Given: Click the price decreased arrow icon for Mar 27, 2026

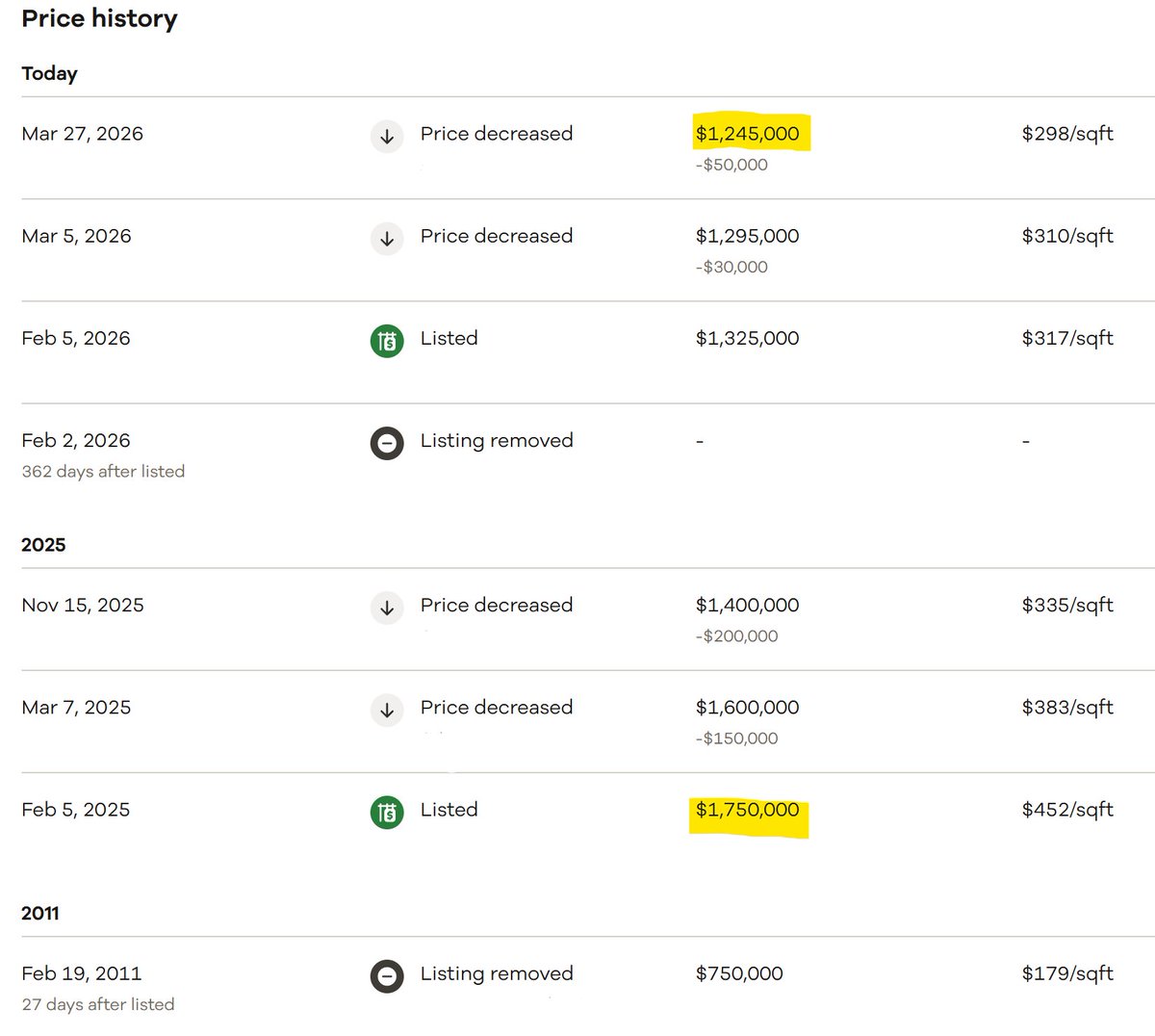Looking at the screenshot, I should (387, 136).
